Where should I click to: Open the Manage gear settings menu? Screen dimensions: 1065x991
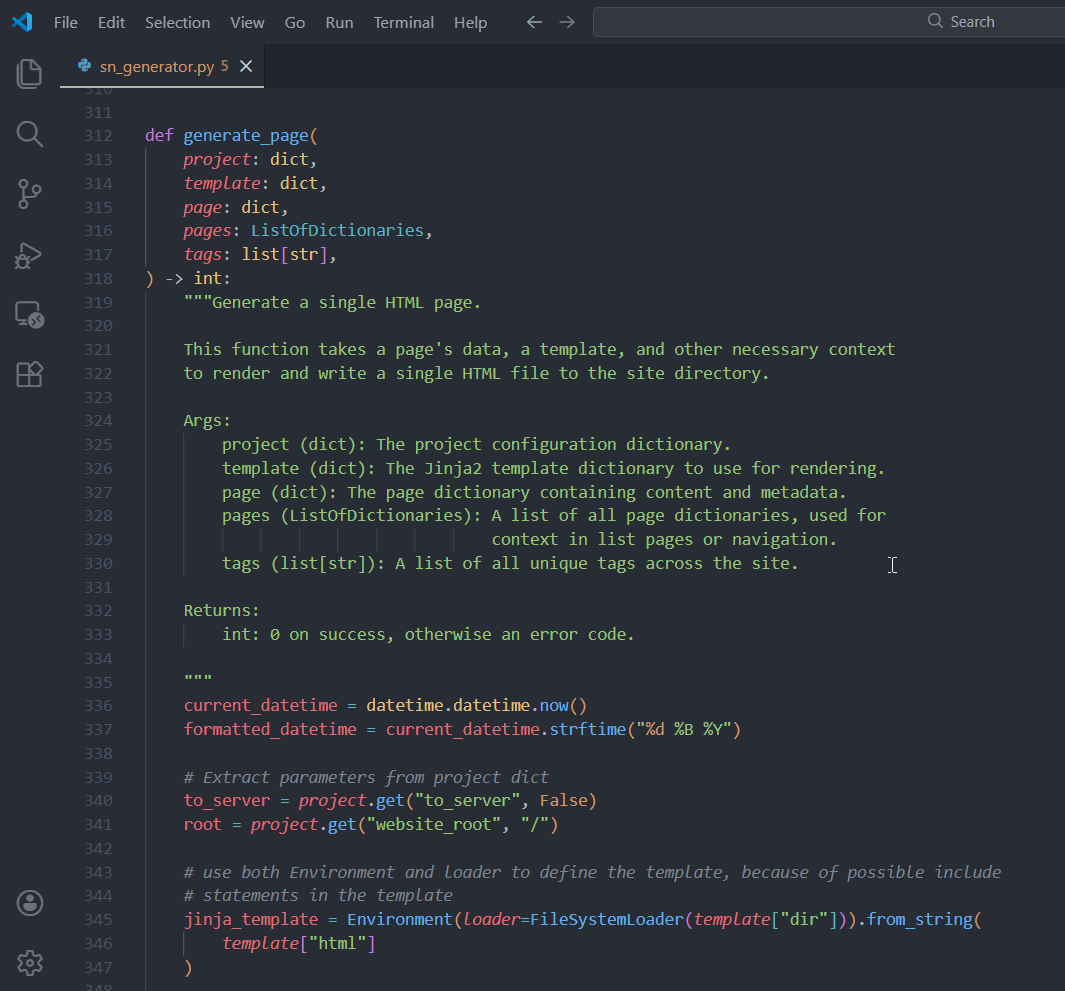coord(30,963)
